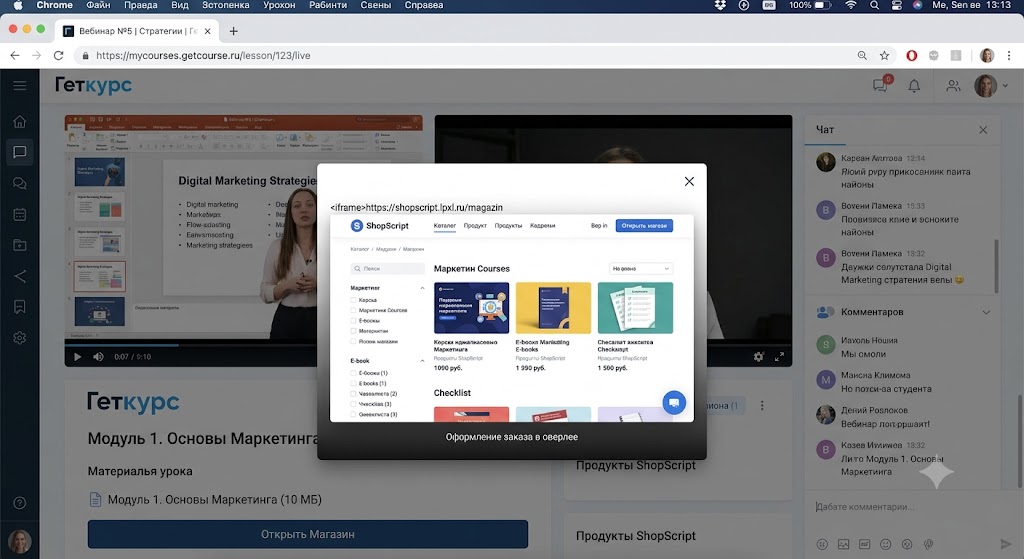
Task: Open the blue chat bubble in ShopScript
Action: click(x=674, y=402)
